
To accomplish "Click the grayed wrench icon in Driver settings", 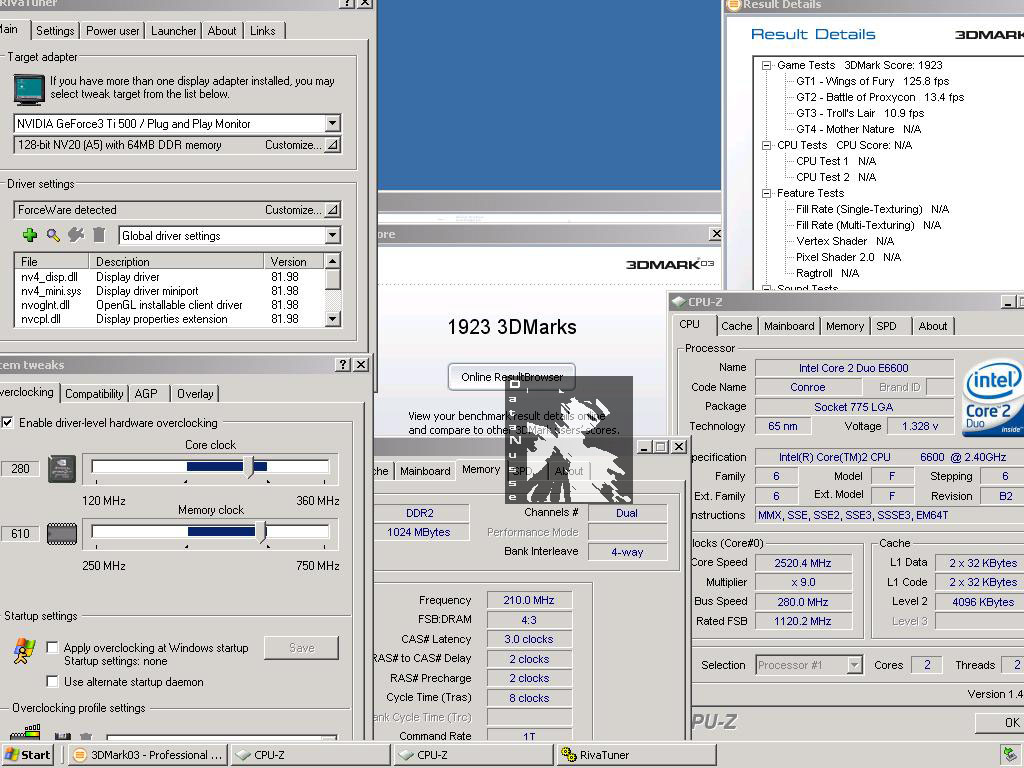I will point(76,235).
